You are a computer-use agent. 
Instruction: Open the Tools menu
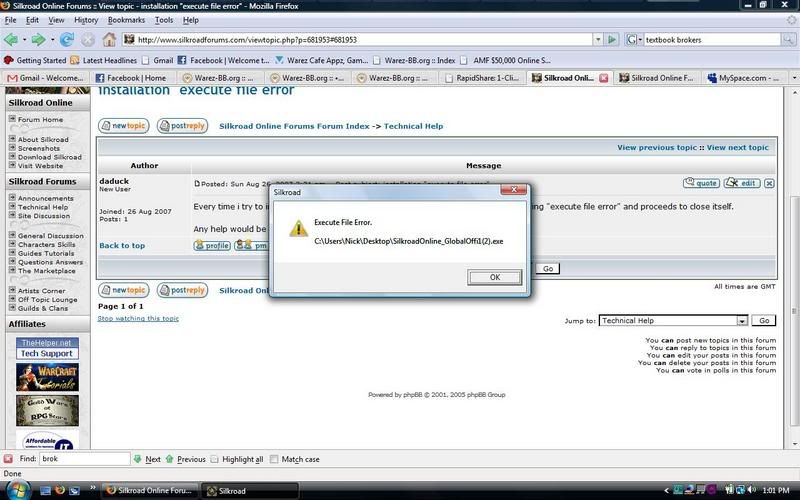(x=164, y=20)
